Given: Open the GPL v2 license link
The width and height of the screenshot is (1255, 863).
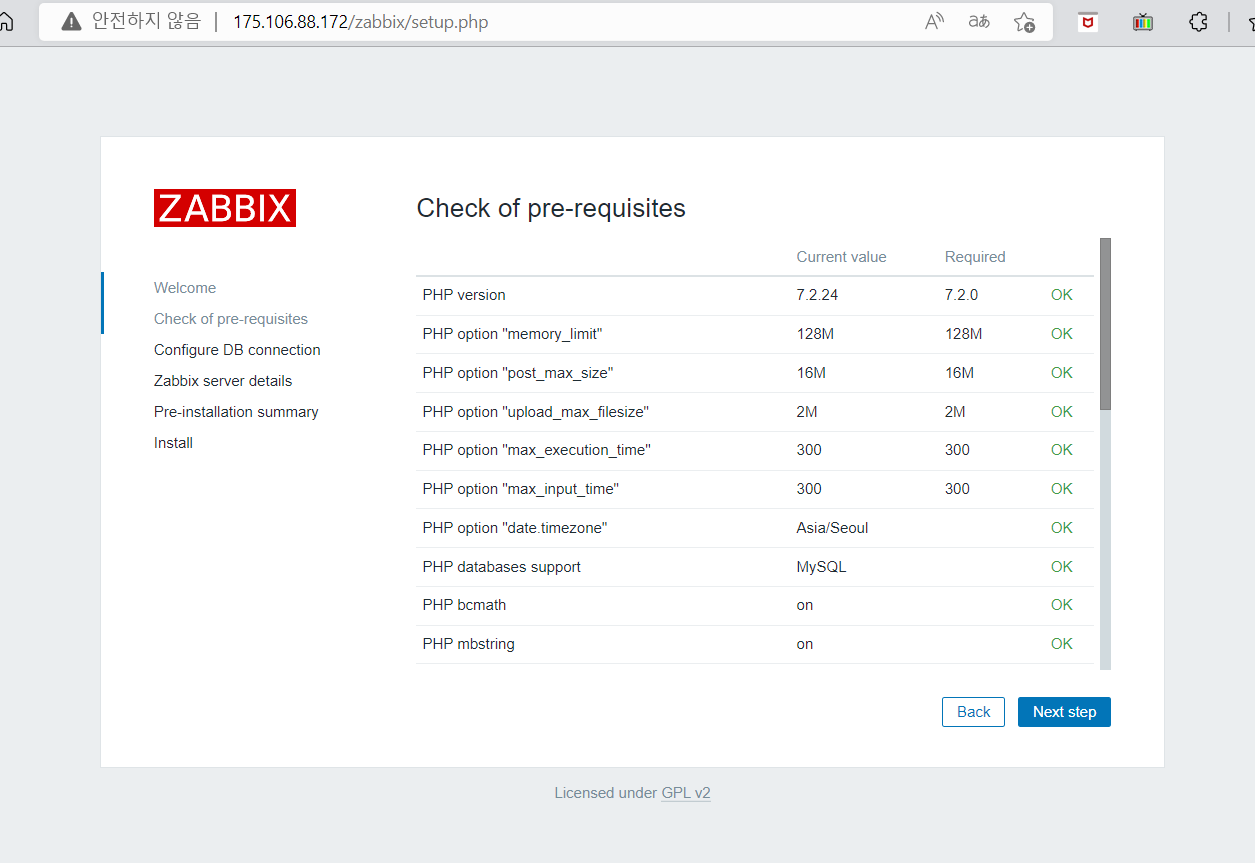Looking at the screenshot, I should pos(686,793).
